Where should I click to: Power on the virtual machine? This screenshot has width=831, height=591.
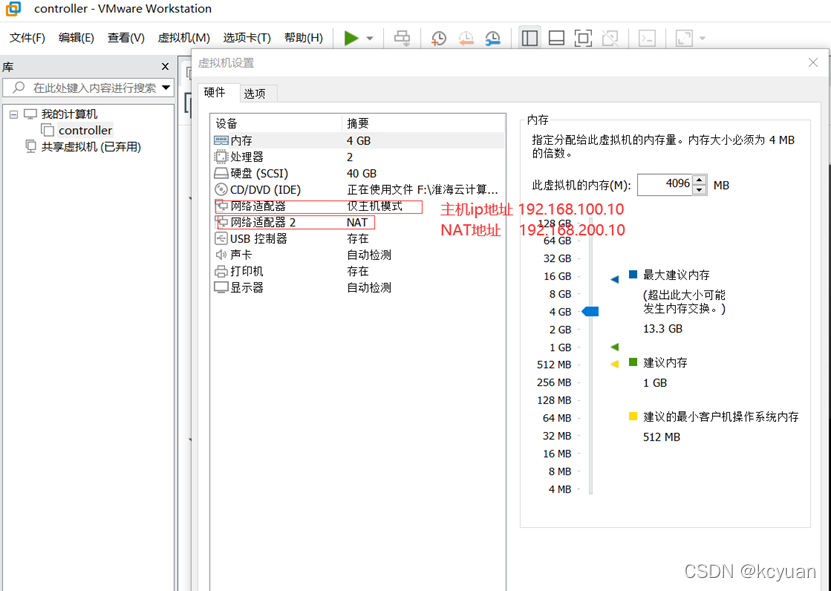(349, 37)
